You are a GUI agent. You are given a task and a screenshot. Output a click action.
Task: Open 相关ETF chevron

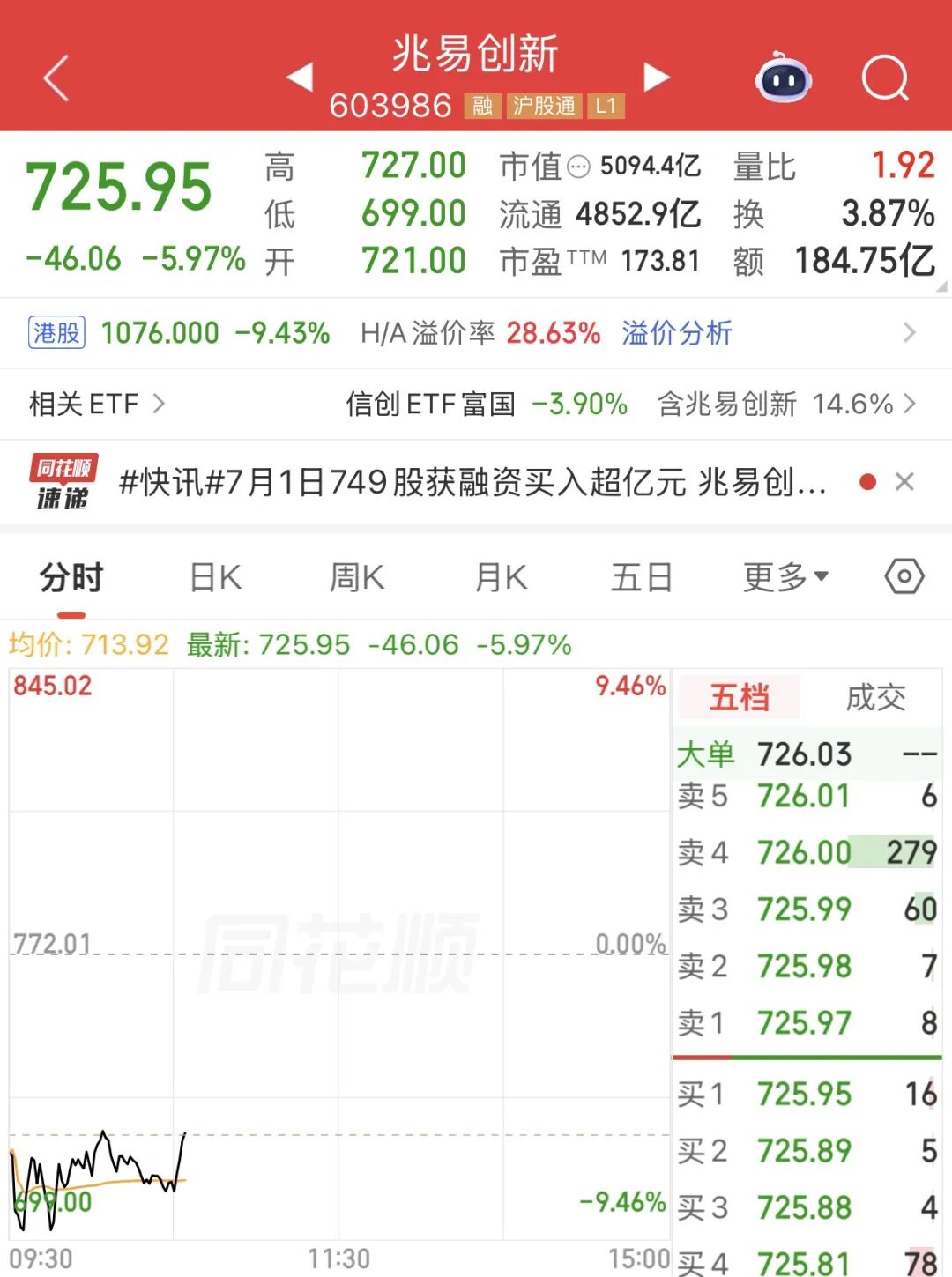click(159, 404)
